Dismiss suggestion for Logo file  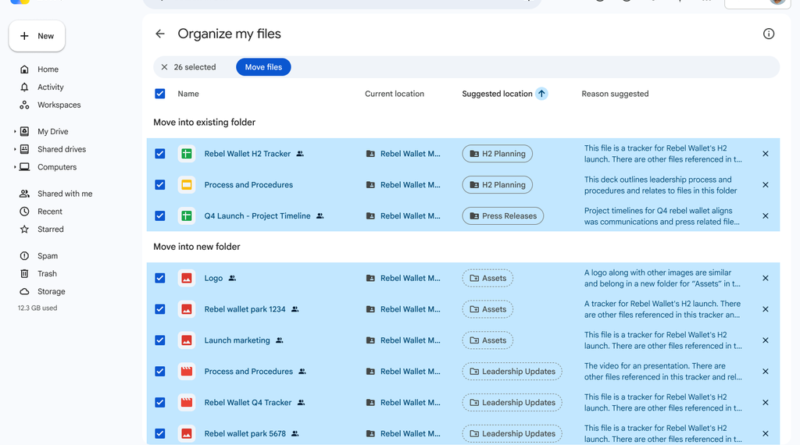click(x=765, y=278)
